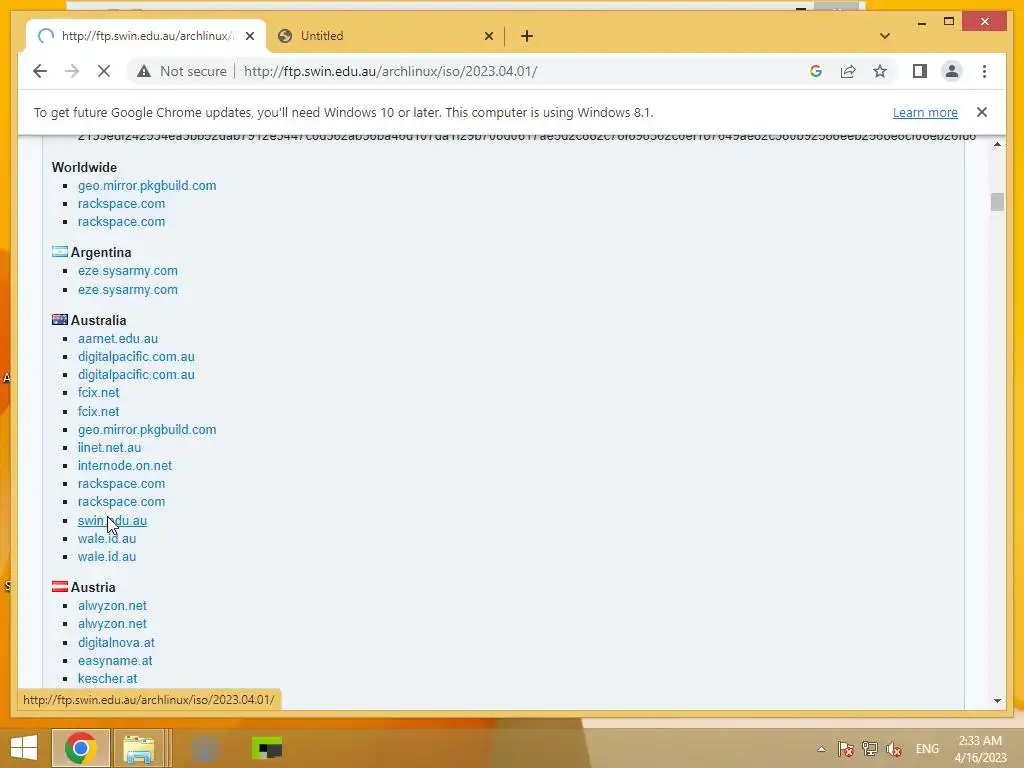Open the Chrome side panel
This screenshot has height=768, width=1024.
pyautogui.click(x=920, y=71)
